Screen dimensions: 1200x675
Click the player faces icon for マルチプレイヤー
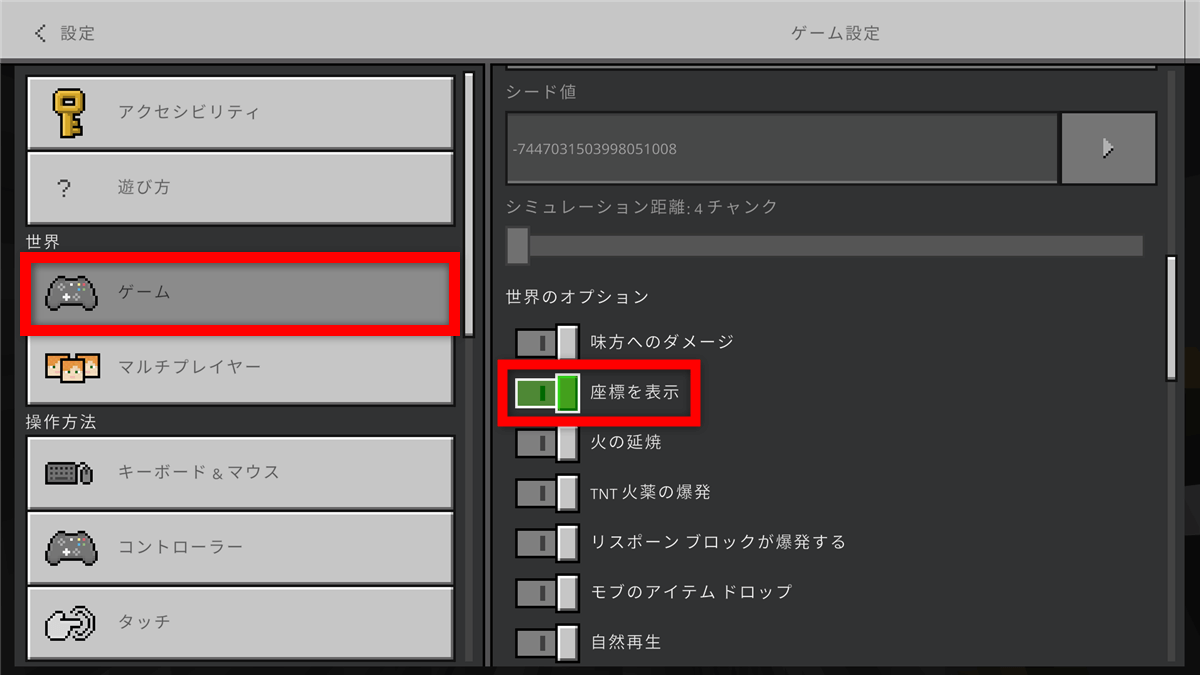pos(72,367)
